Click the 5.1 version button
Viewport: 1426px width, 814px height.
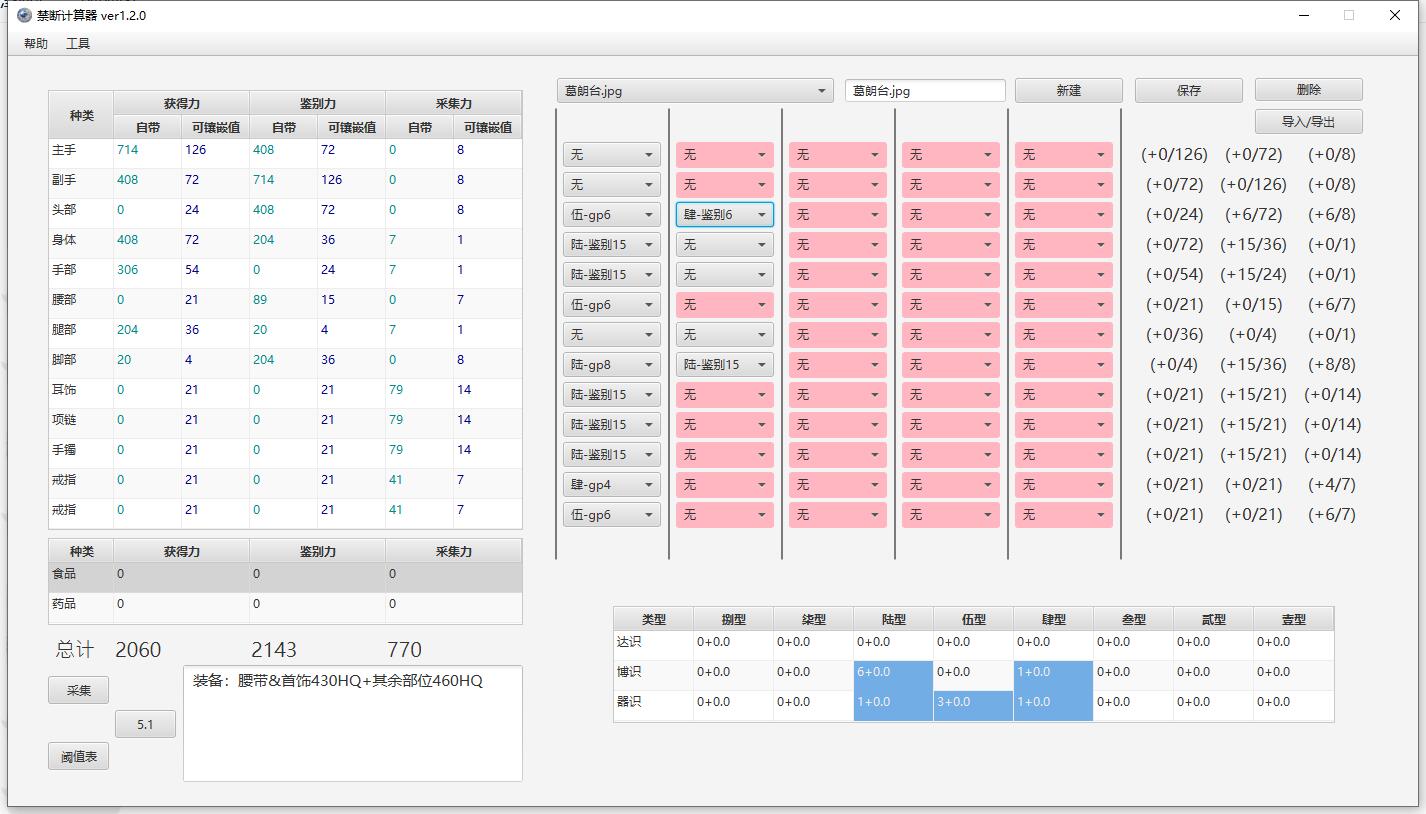(145, 724)
